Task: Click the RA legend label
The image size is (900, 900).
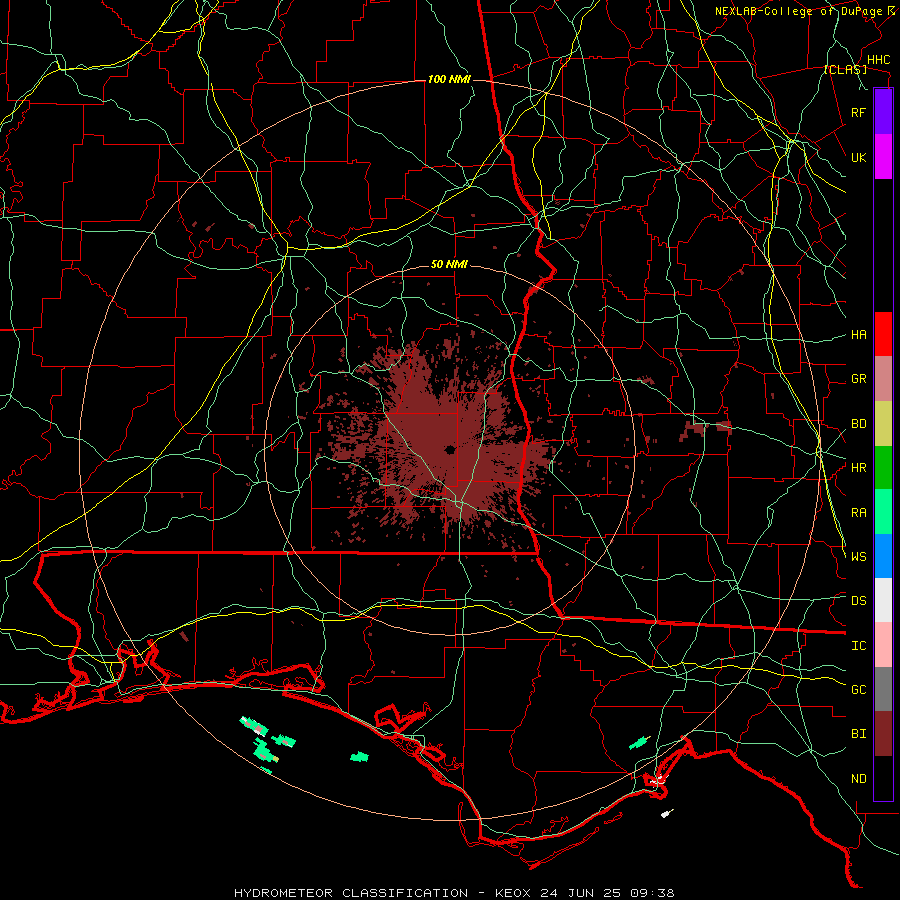Action: tap(858, 513)
